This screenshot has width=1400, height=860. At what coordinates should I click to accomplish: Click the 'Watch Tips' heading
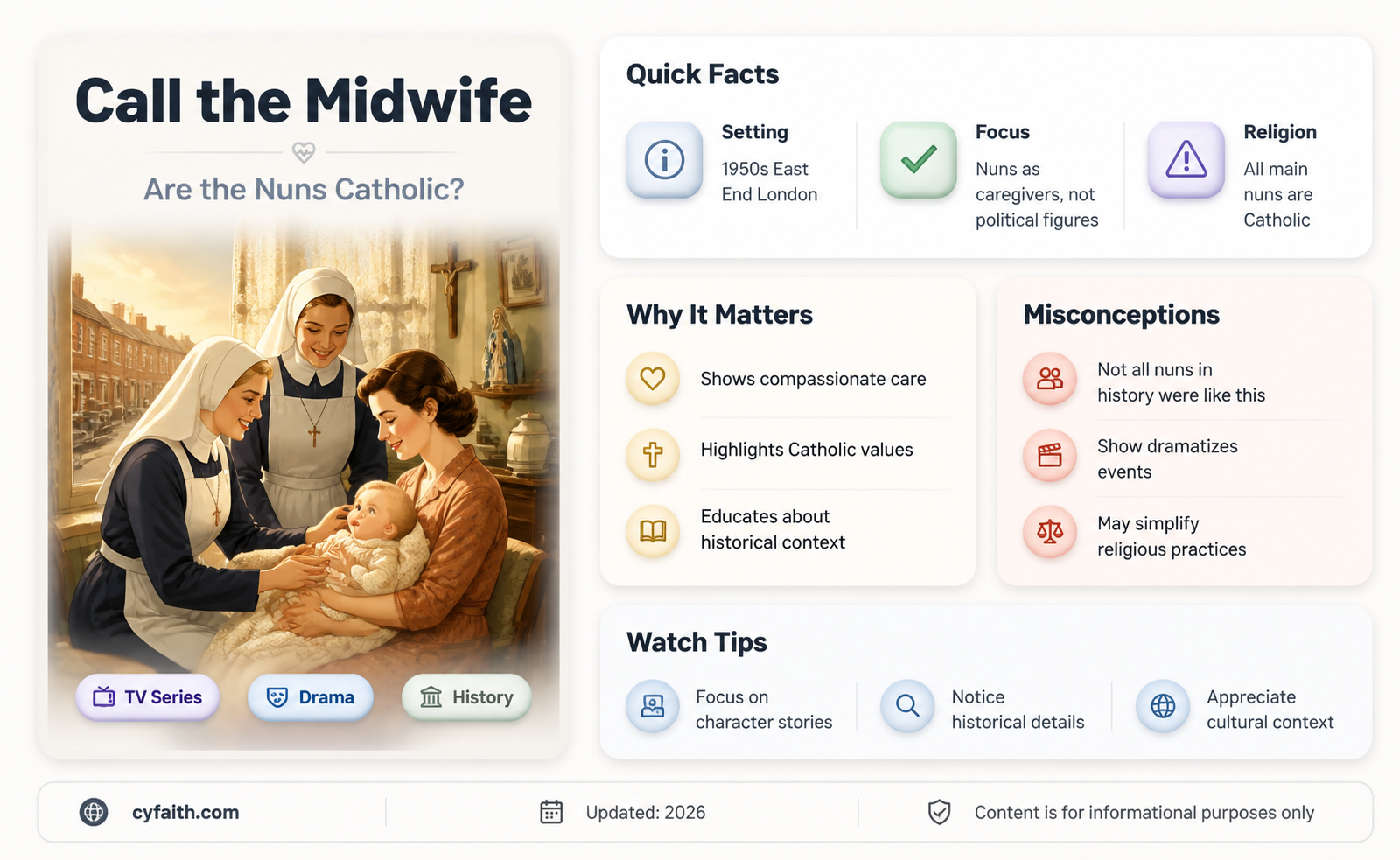696,642
